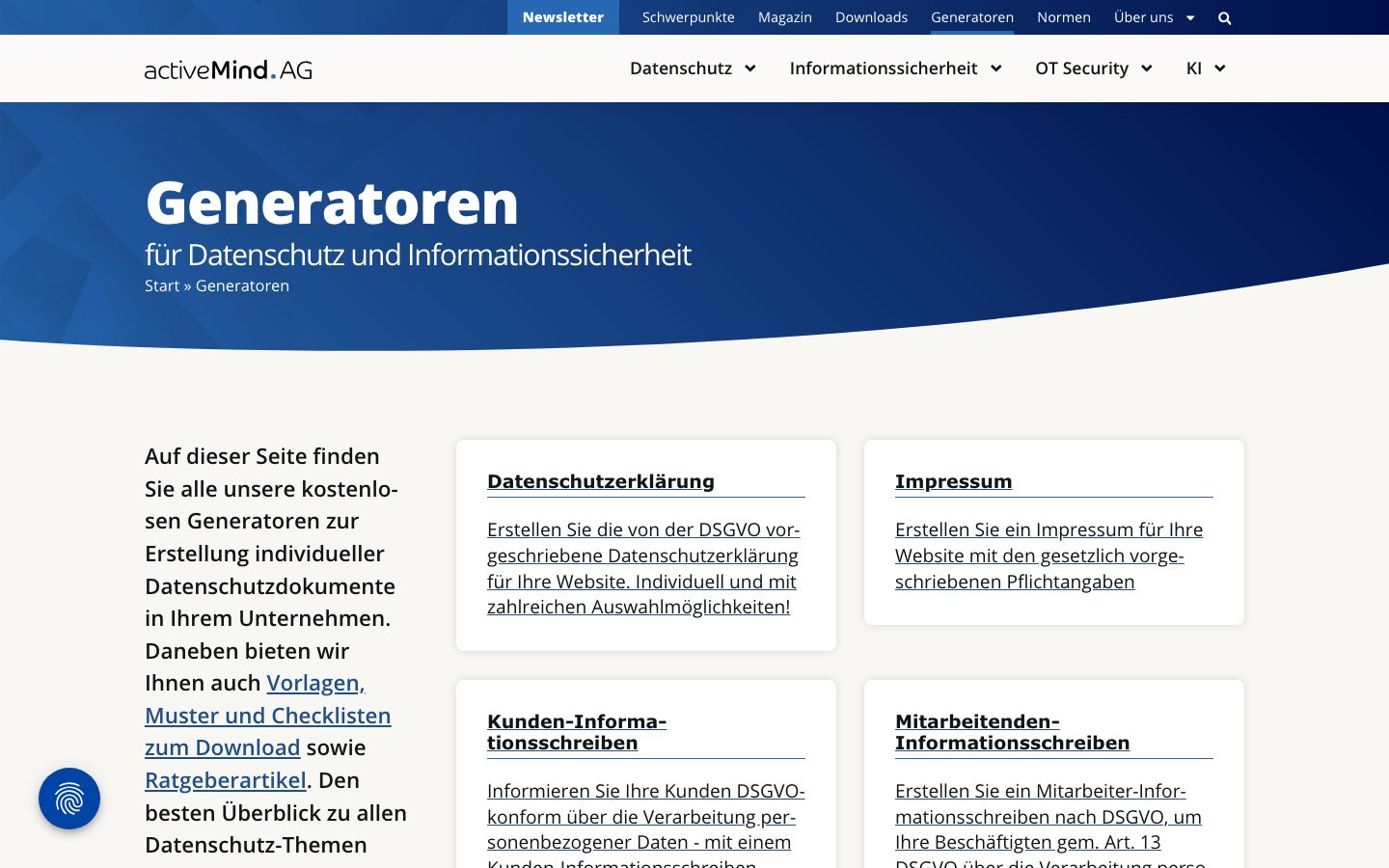Click the Impressum description text link
This screenshot has height=868, width=1389.
tap(1049, 556)
